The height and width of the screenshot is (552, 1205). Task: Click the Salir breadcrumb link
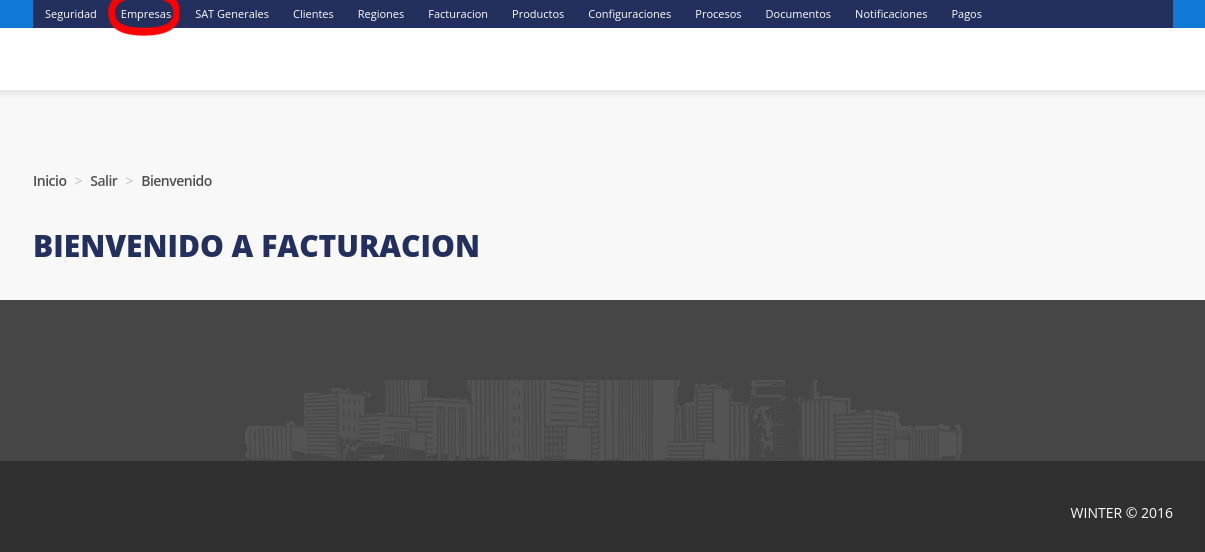pyautogui.click(x=104, y=181)
